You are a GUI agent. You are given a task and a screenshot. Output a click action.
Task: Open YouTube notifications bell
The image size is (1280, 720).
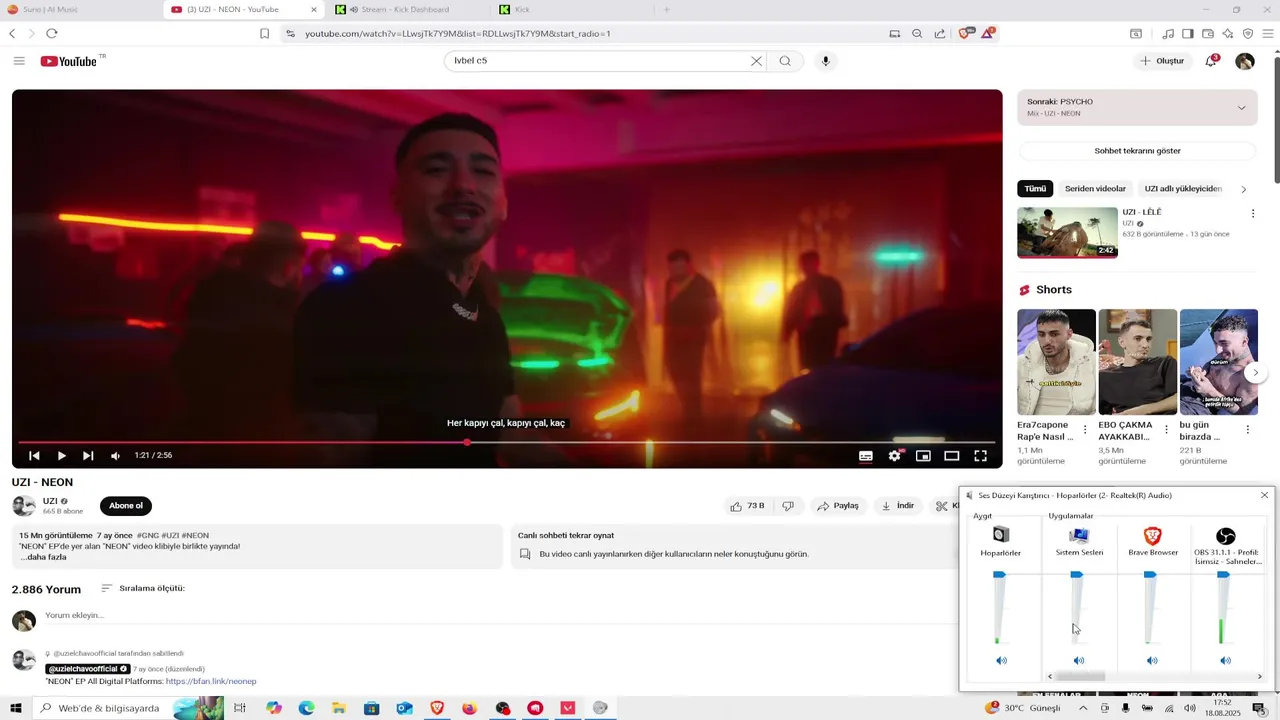pos(1211,61)
